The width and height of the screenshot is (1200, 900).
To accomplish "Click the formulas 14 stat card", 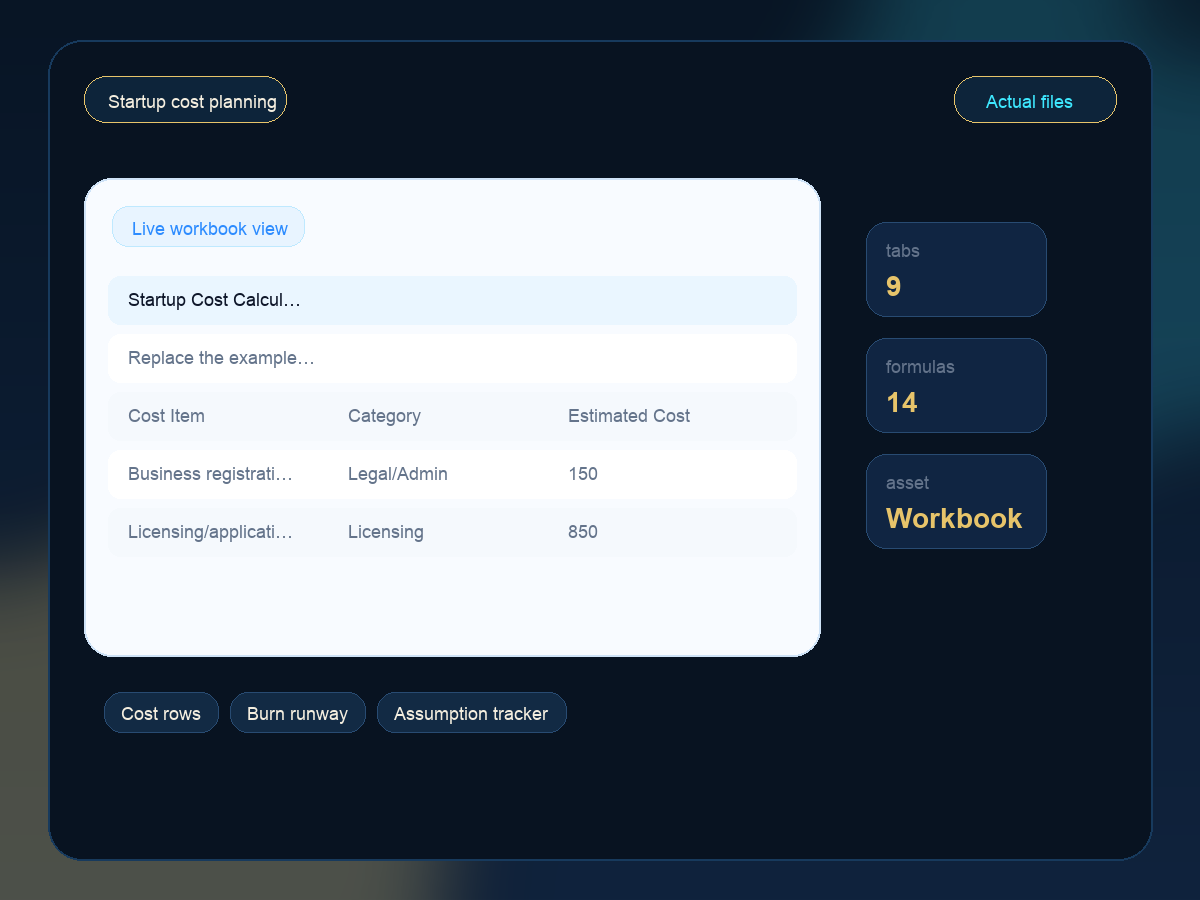I will (x=956, y=386).
